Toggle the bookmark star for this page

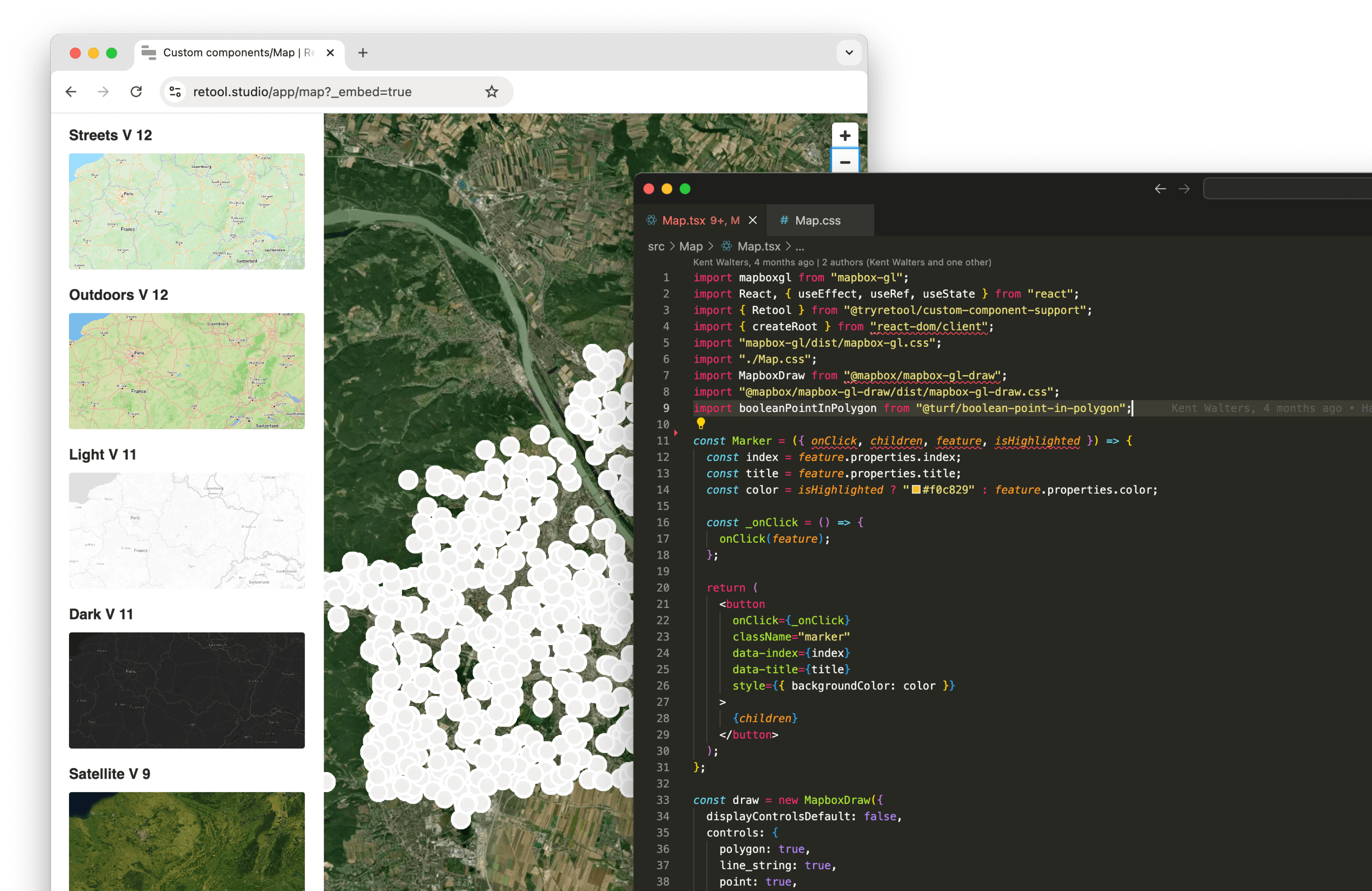pos(491,91)
